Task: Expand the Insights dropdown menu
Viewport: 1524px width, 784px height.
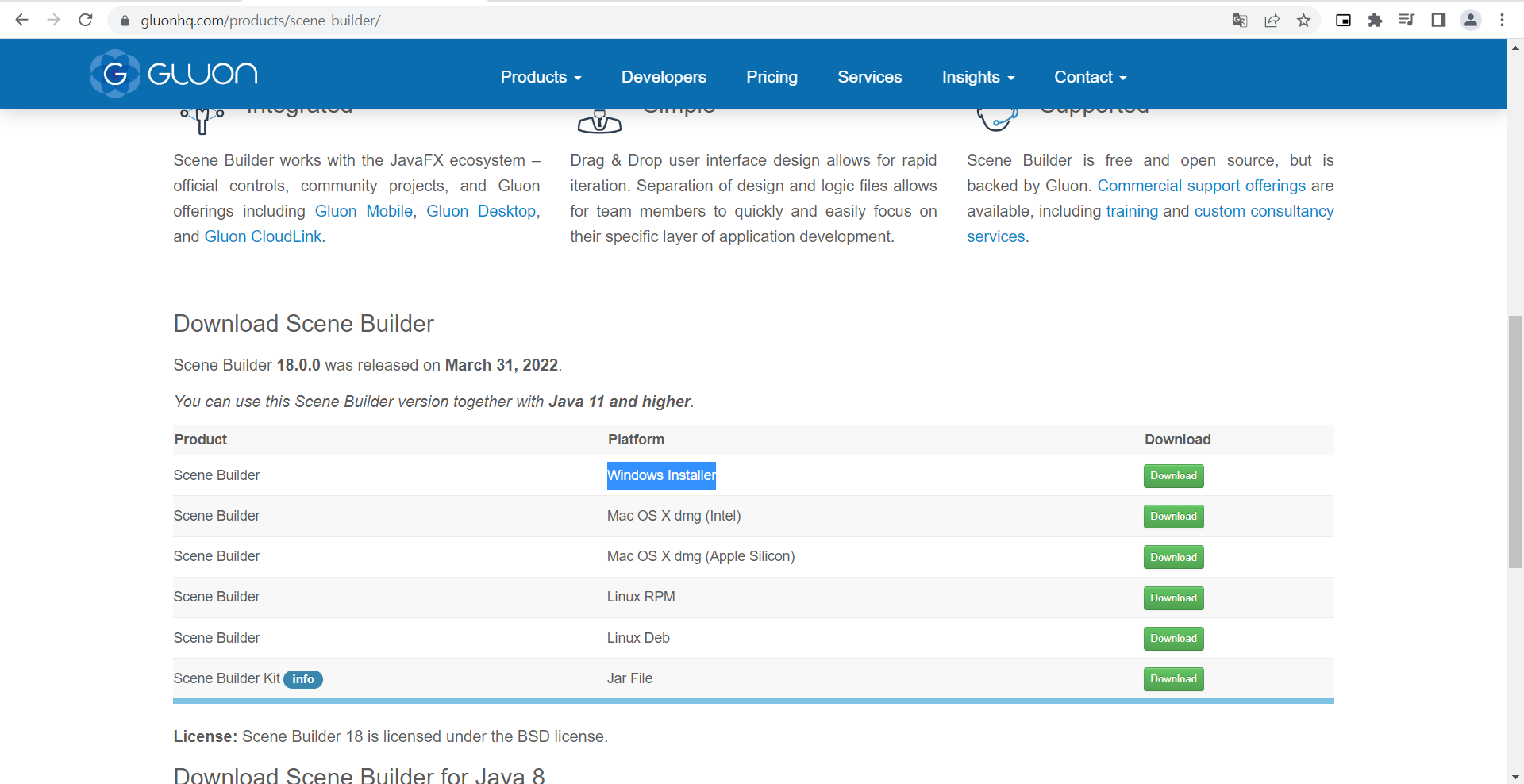Action: 979,77
